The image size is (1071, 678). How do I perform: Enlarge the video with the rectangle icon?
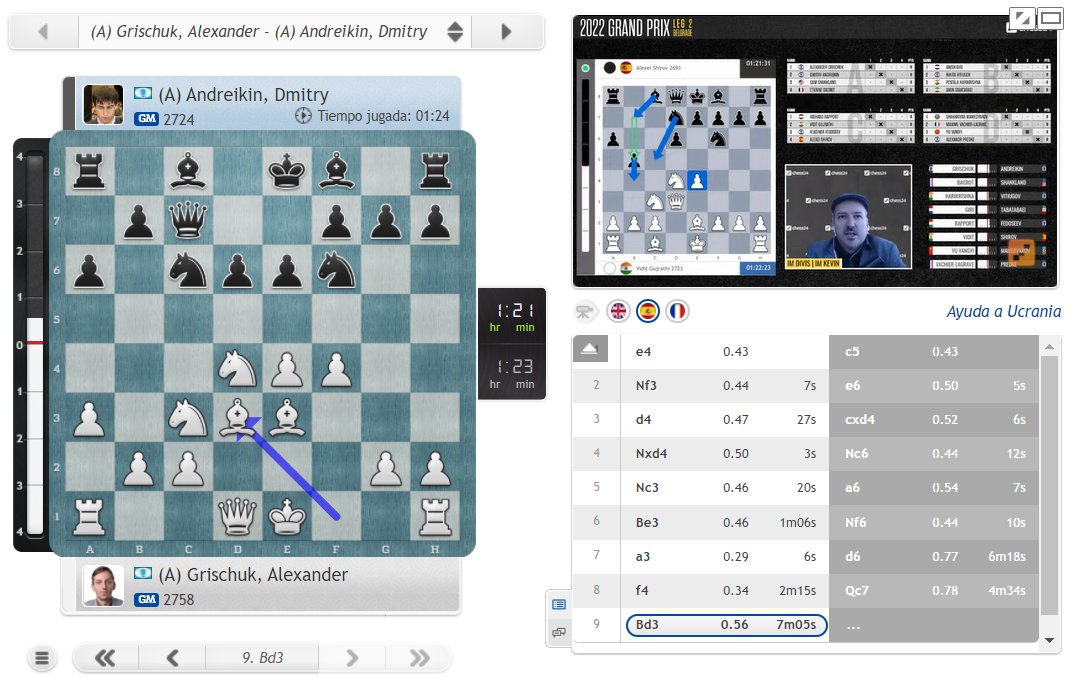(1051, 18)
